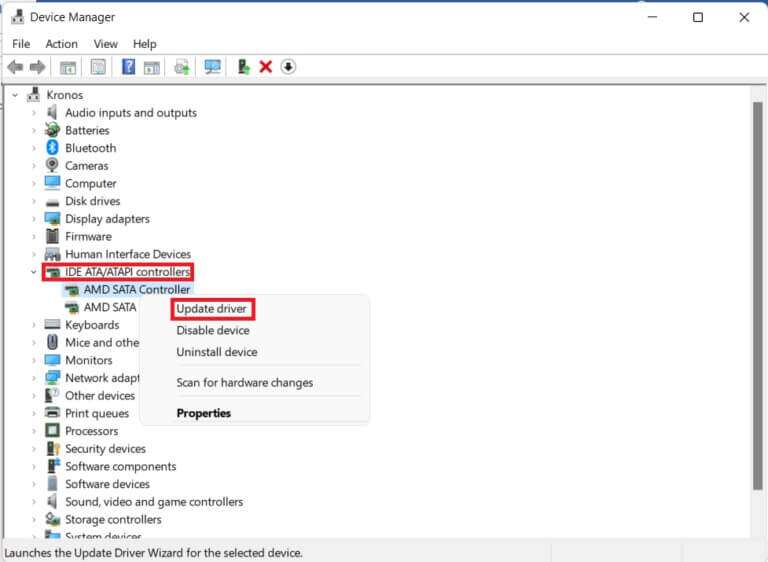This screenshot has width=768, height=562.
Task: Click the Forward arrow toolbar icon
Action: (x=38, y=67)
